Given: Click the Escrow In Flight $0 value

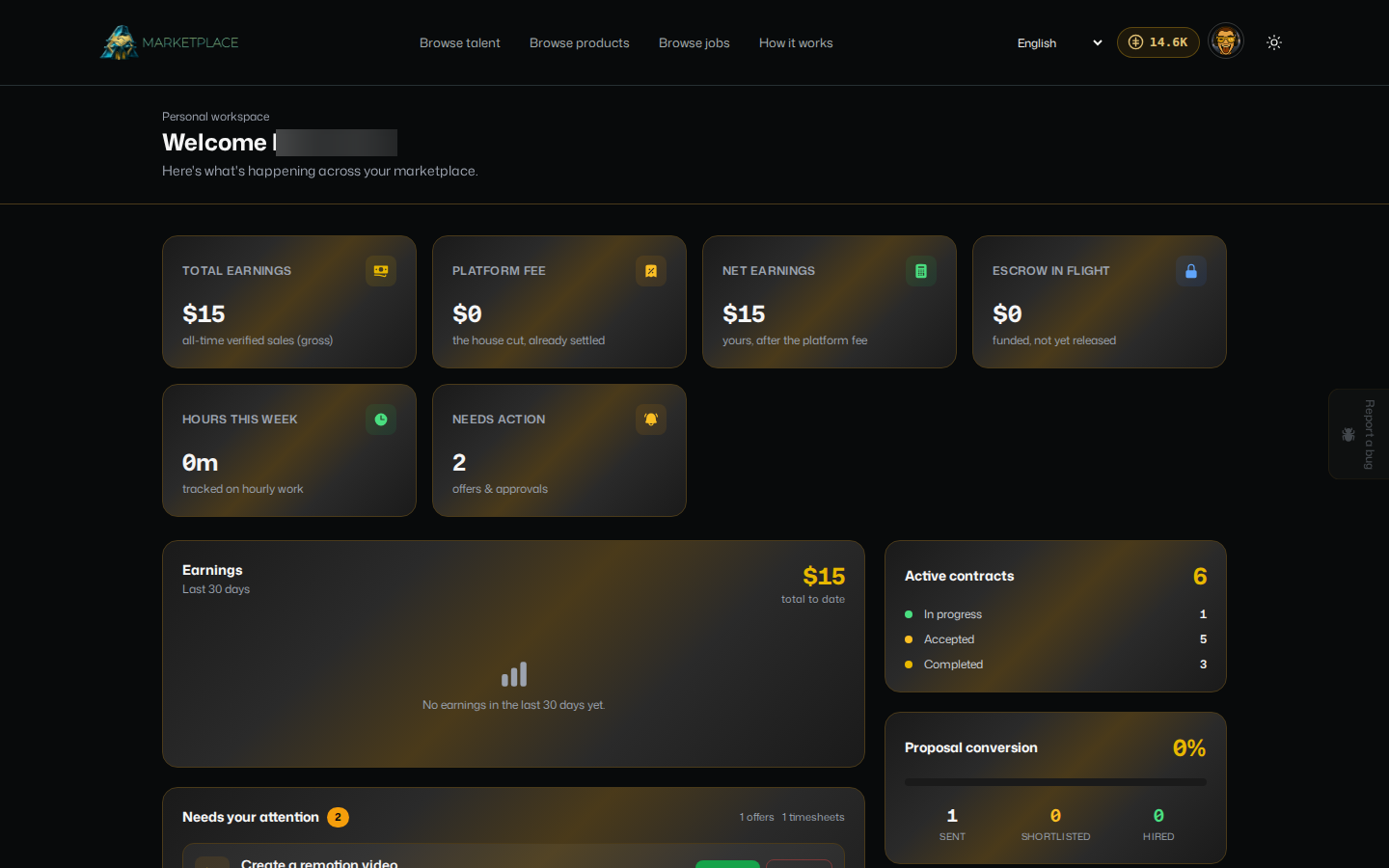Looking at the screenshot, I should coord(1007,314).
